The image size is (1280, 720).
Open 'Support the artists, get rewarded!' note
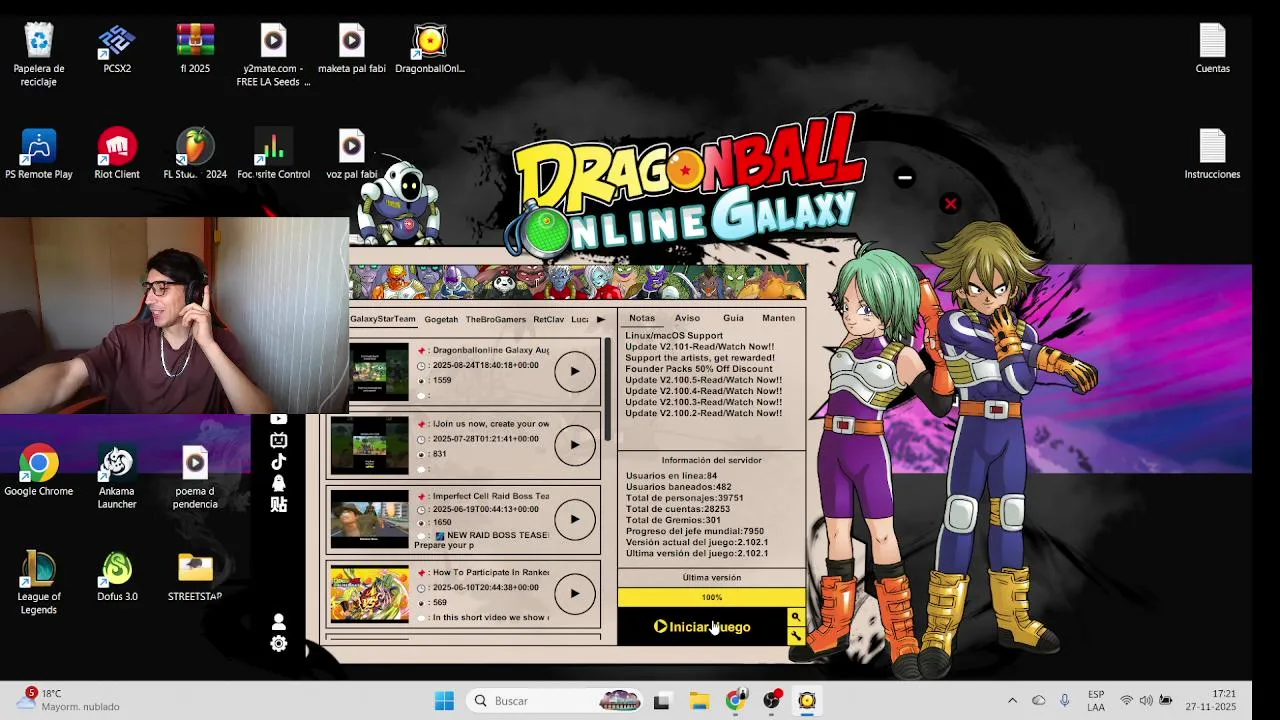tap(700, 358)
